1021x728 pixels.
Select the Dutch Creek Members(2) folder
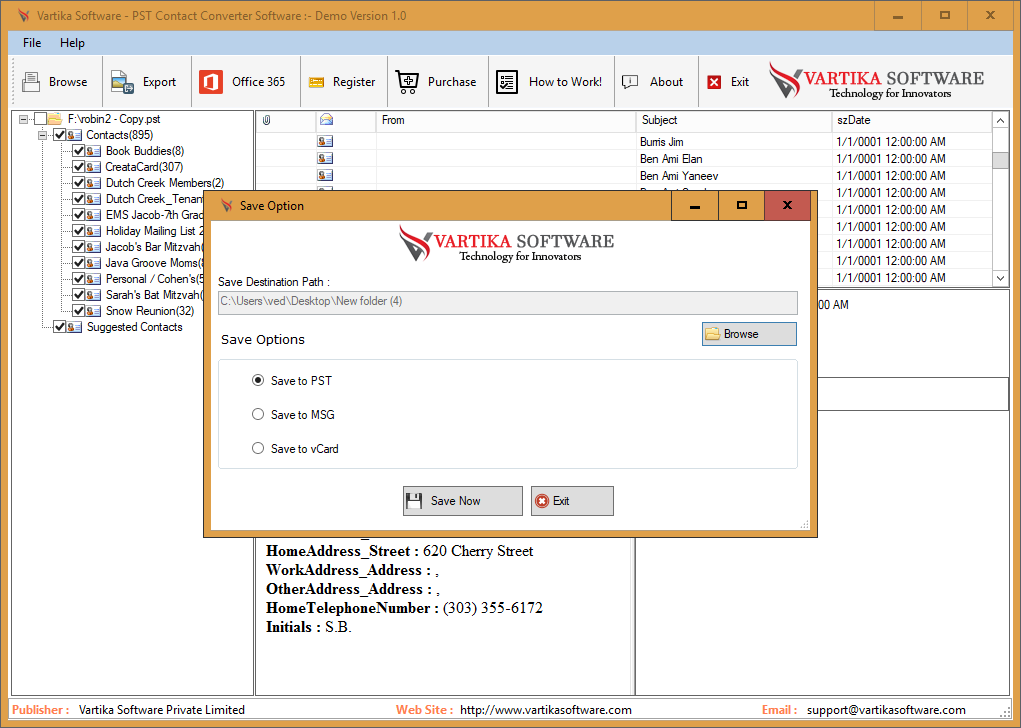pos(165,183)
